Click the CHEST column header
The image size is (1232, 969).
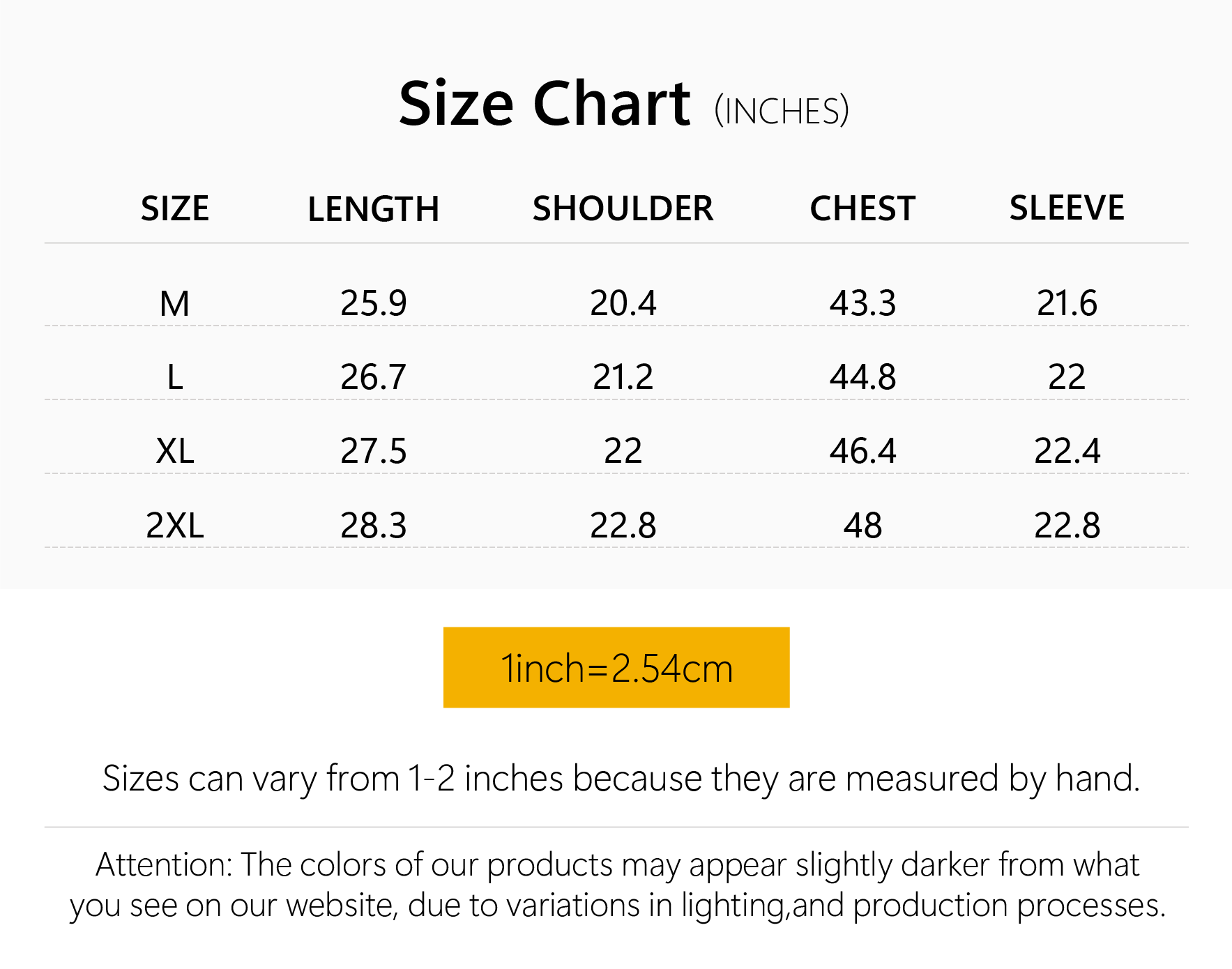pos(862,208)
